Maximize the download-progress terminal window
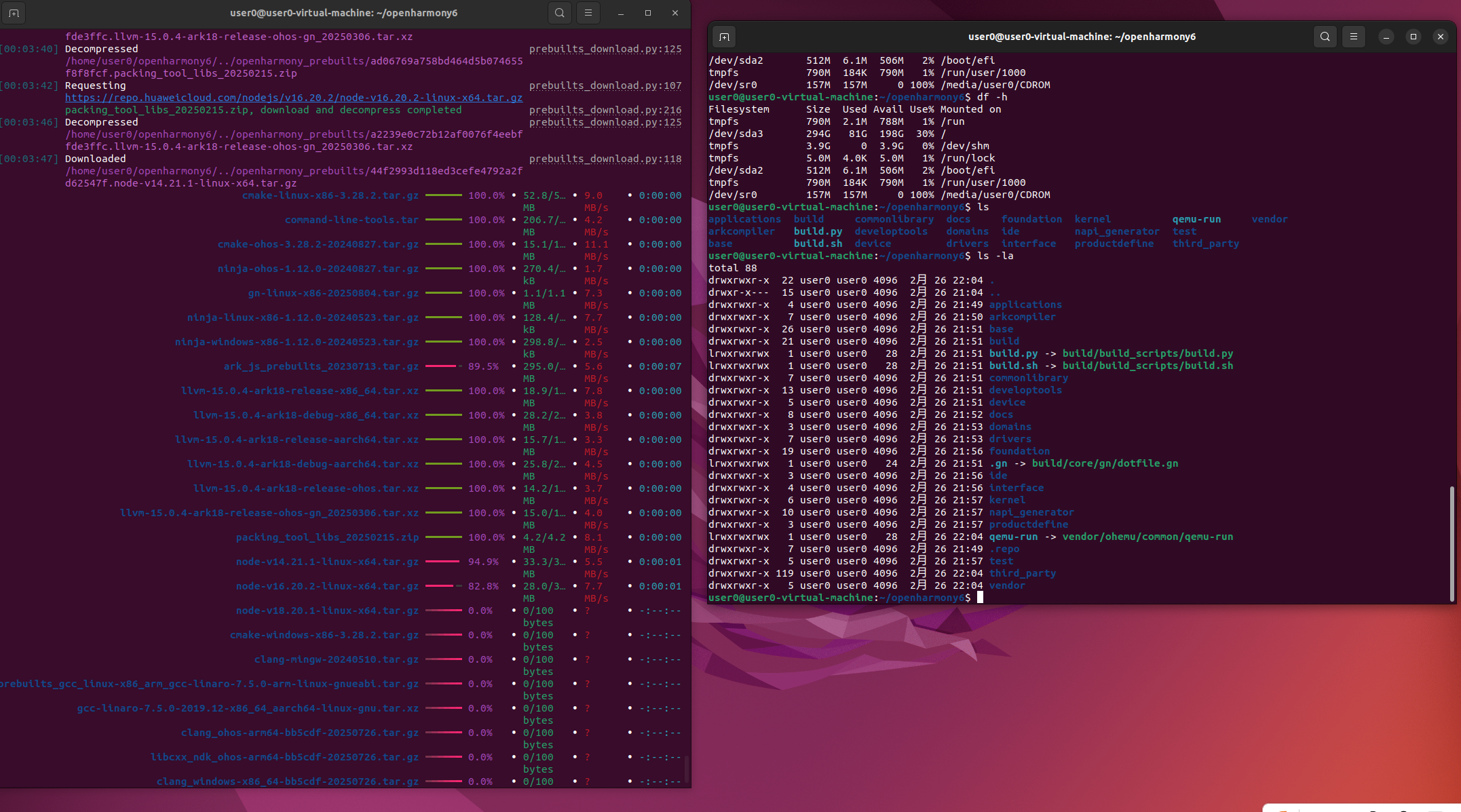Viewport: 1461px width, 812px height. [x=648, y=13]
